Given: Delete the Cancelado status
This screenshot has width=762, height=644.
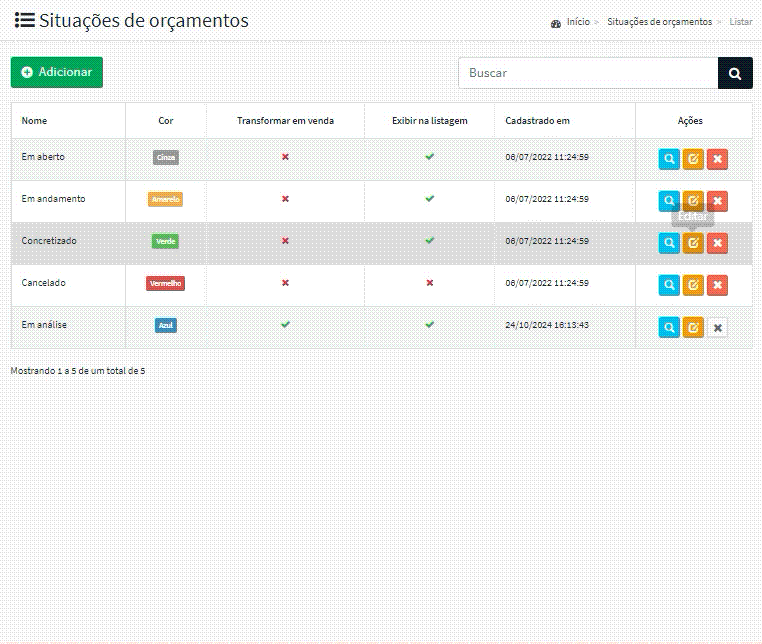Looking at the screenshot, I should pyautogui.click(x=717, y=285).
